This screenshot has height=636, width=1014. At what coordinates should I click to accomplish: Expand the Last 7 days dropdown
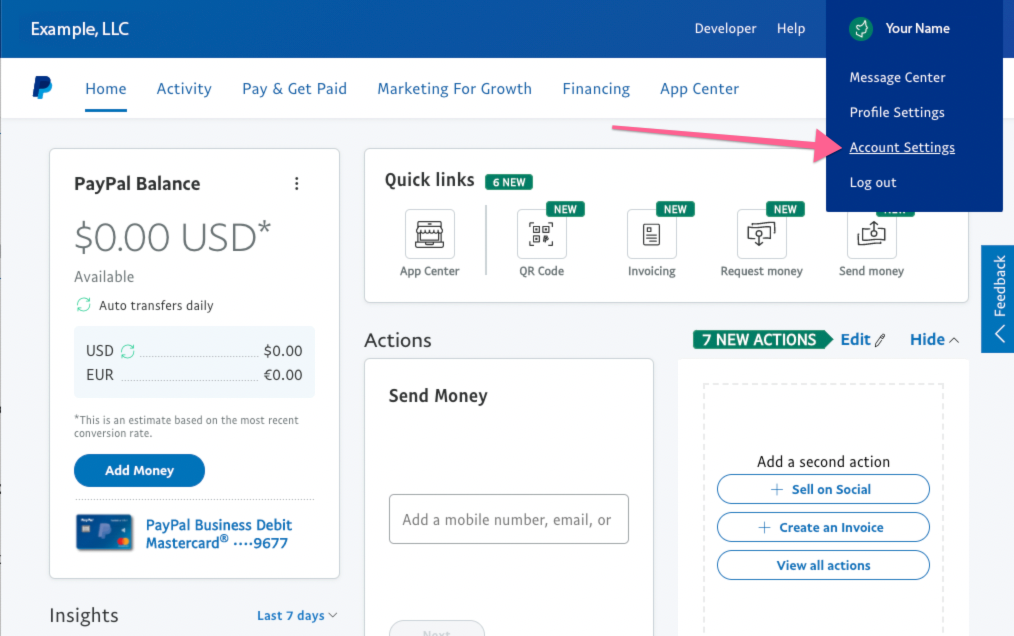coord(297,615)
